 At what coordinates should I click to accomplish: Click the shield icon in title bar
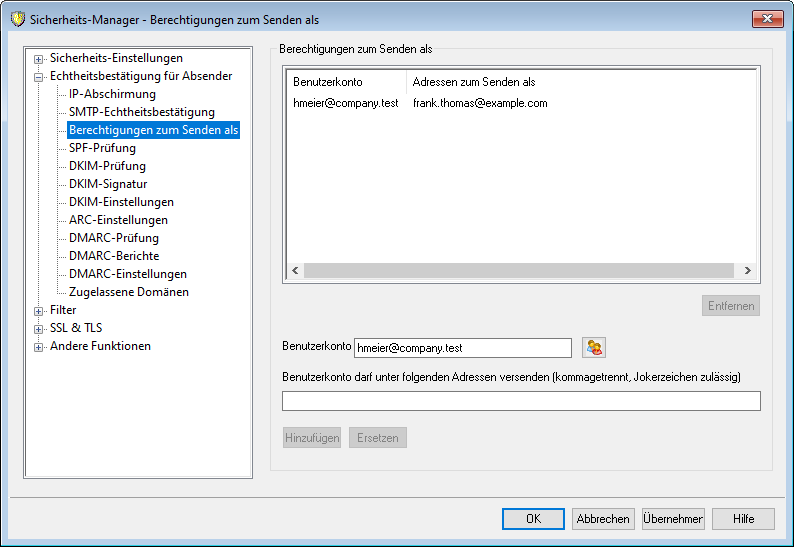click(17, 19)
